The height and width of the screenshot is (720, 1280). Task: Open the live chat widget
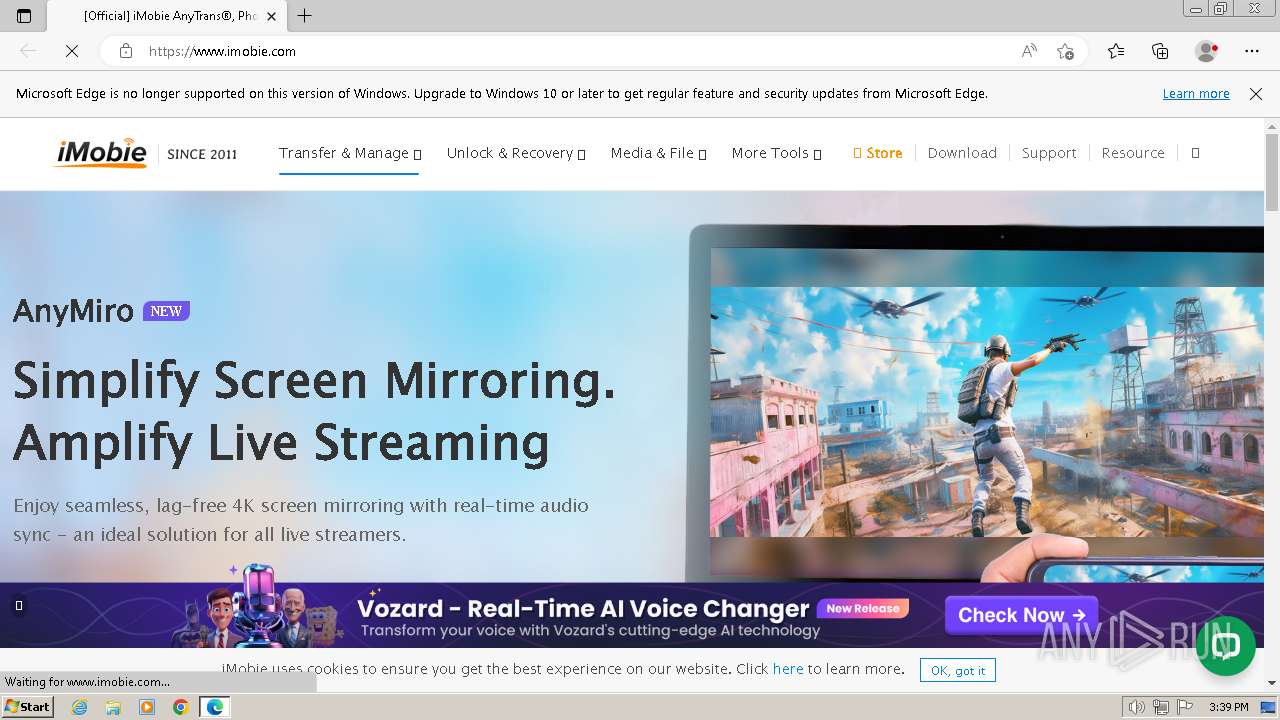1225,646
